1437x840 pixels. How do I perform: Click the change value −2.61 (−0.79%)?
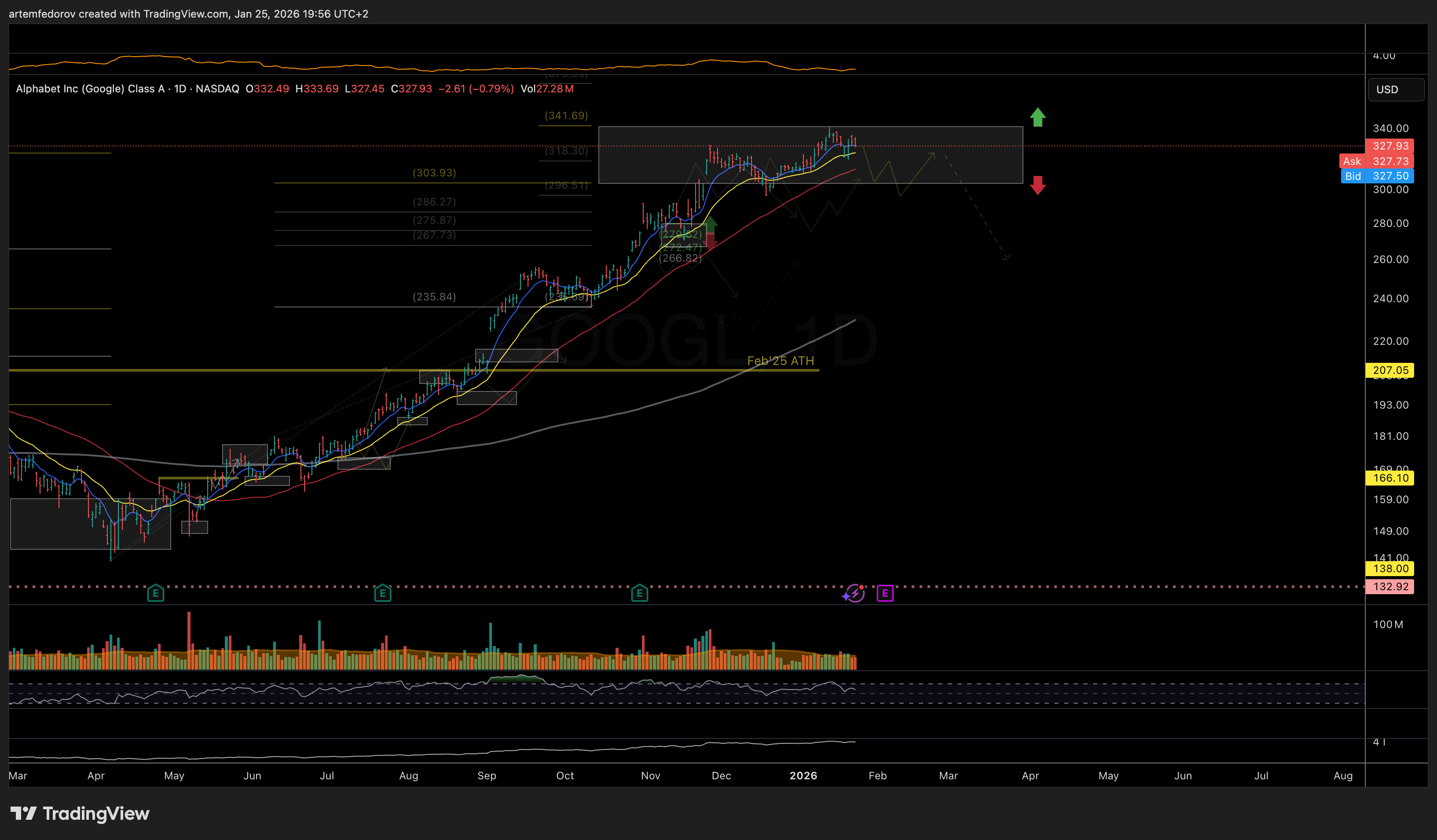pyautogui.click(x=476, y=89)
